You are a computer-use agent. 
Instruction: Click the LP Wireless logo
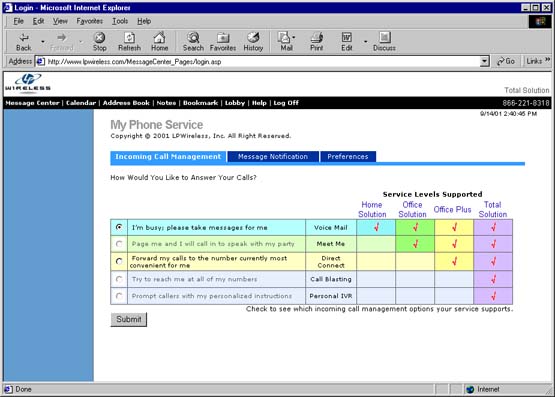click(28, 83)
